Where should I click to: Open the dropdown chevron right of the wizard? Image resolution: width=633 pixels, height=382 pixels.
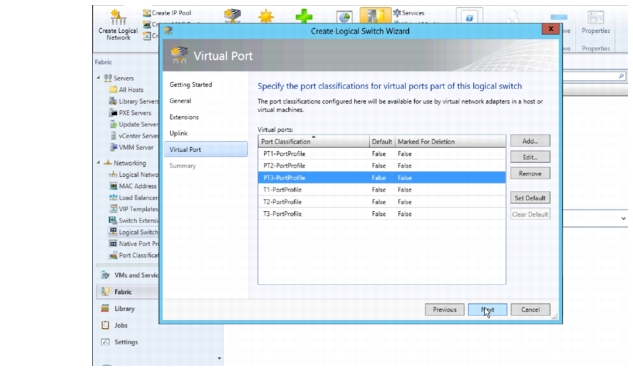(x=623, y=218)
